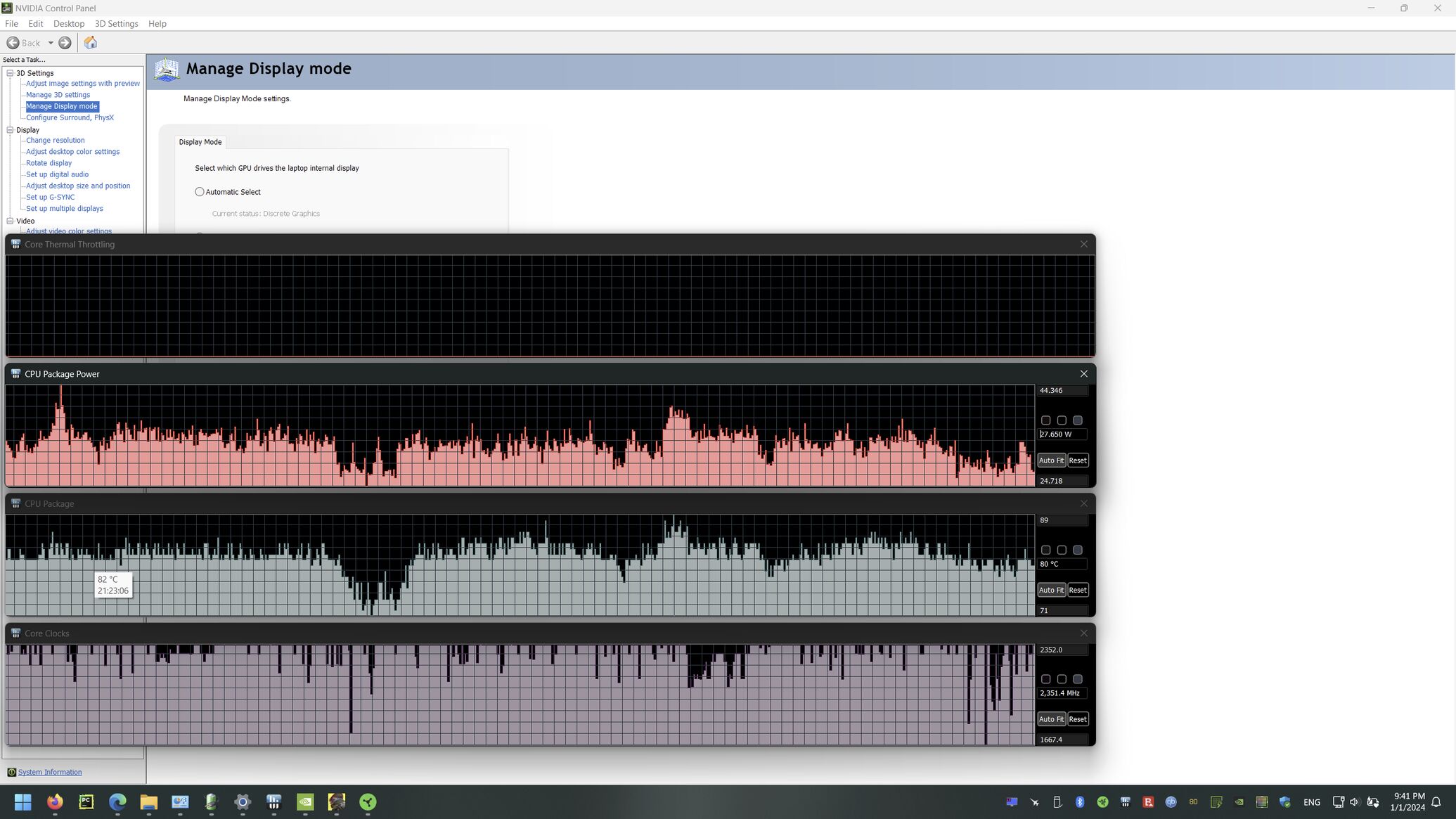The image size is (1456, 819).
Task: Click the NVIDIA icon in the system tray
Action: [1239, 801]
